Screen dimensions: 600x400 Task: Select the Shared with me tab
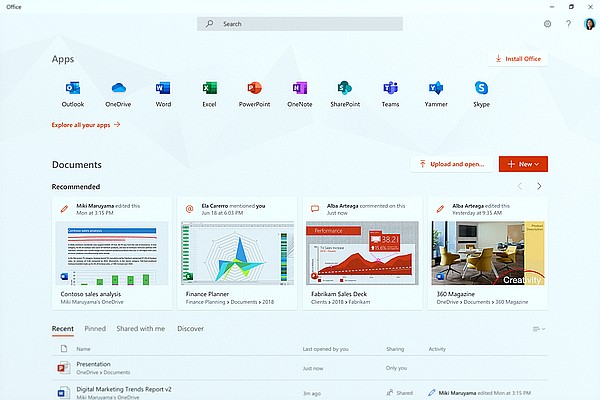tap(140, 328)
